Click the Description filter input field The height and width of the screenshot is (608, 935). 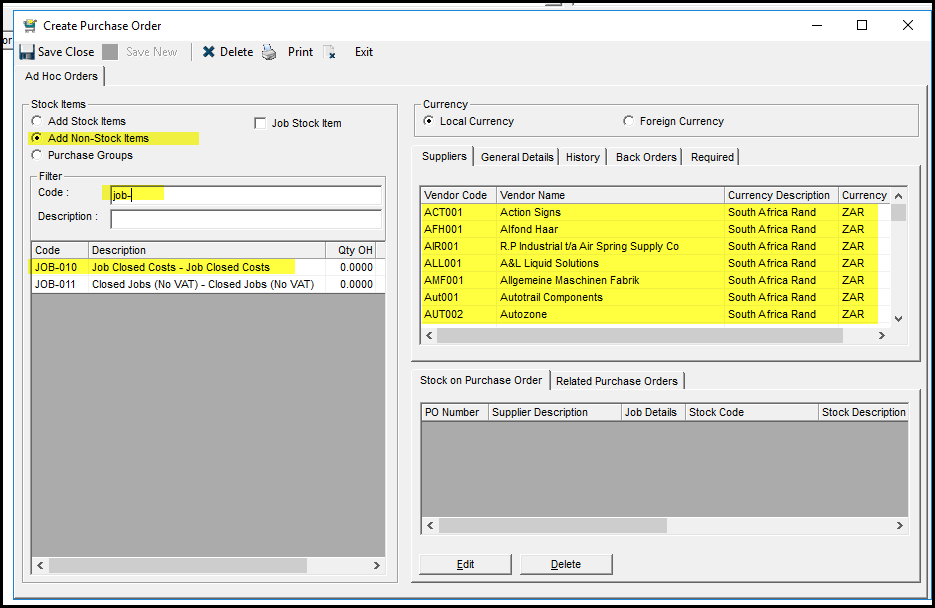[x=245, y=217]
